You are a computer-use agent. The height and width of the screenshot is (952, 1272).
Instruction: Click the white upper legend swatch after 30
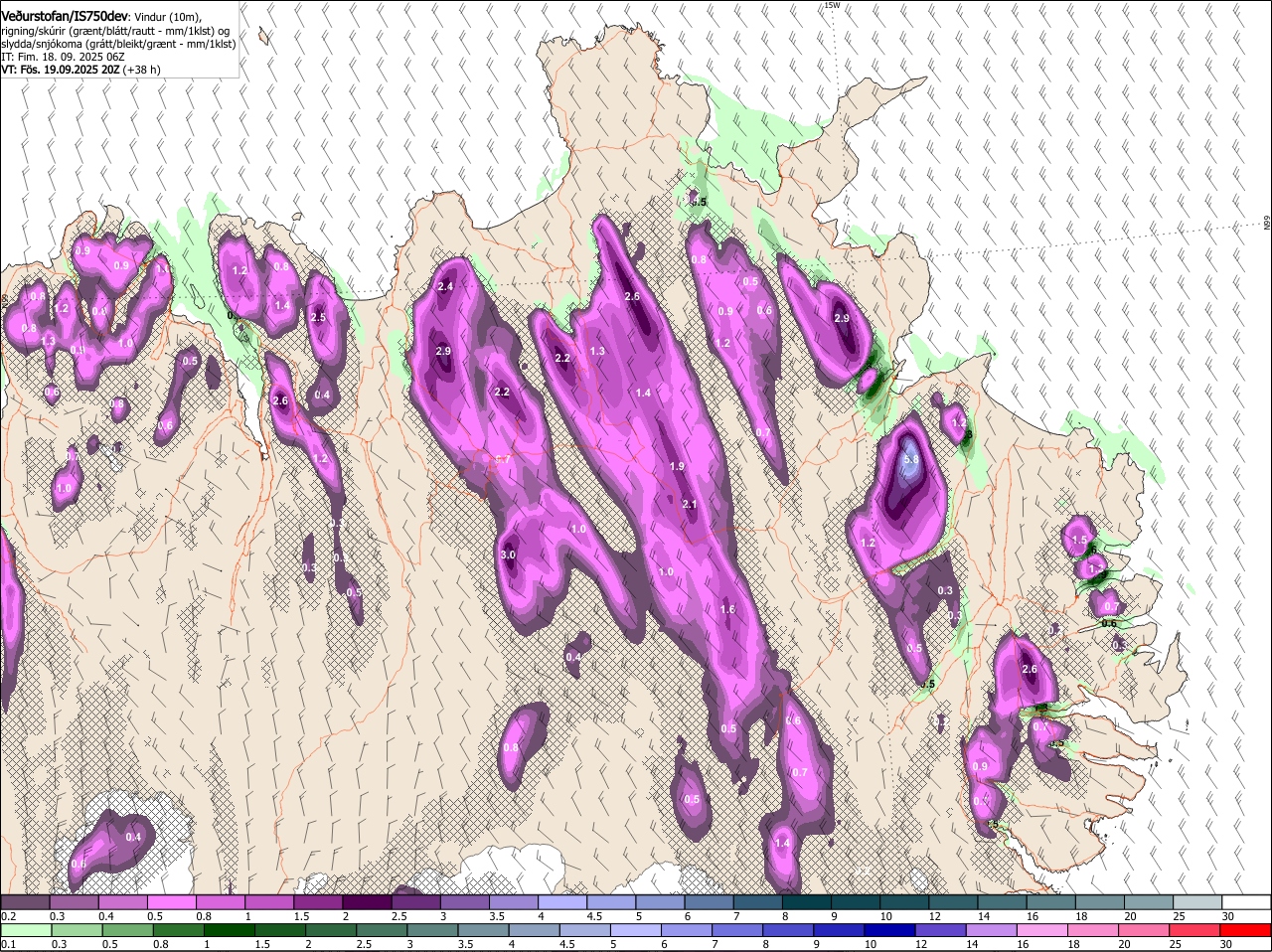[x=1247, y=901]
